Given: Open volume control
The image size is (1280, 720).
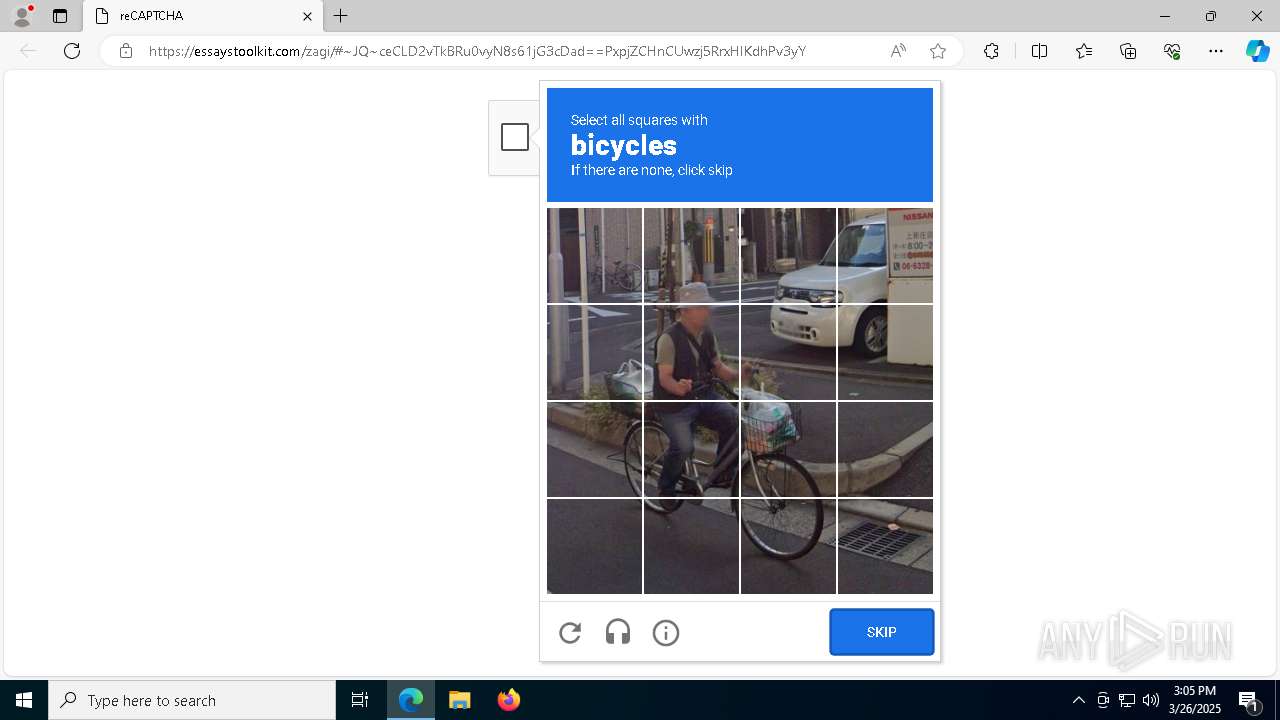Looking at the screenshot, I should (x=1151, y=700).
